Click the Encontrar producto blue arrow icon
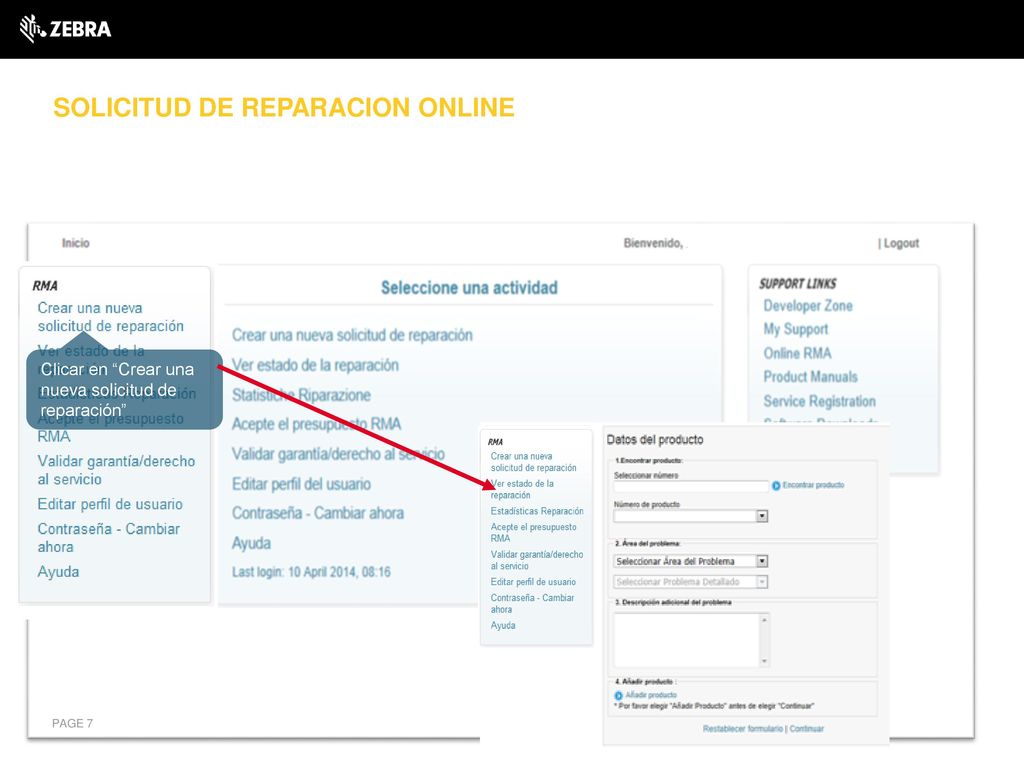 pyautogui.click(x=776, y=485)
